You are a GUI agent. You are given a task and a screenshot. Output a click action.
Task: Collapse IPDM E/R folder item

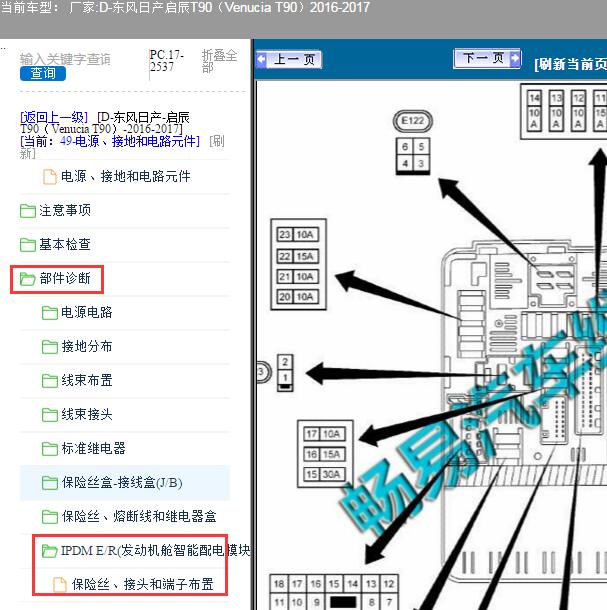pyautogui.click(x=156, y=550)
